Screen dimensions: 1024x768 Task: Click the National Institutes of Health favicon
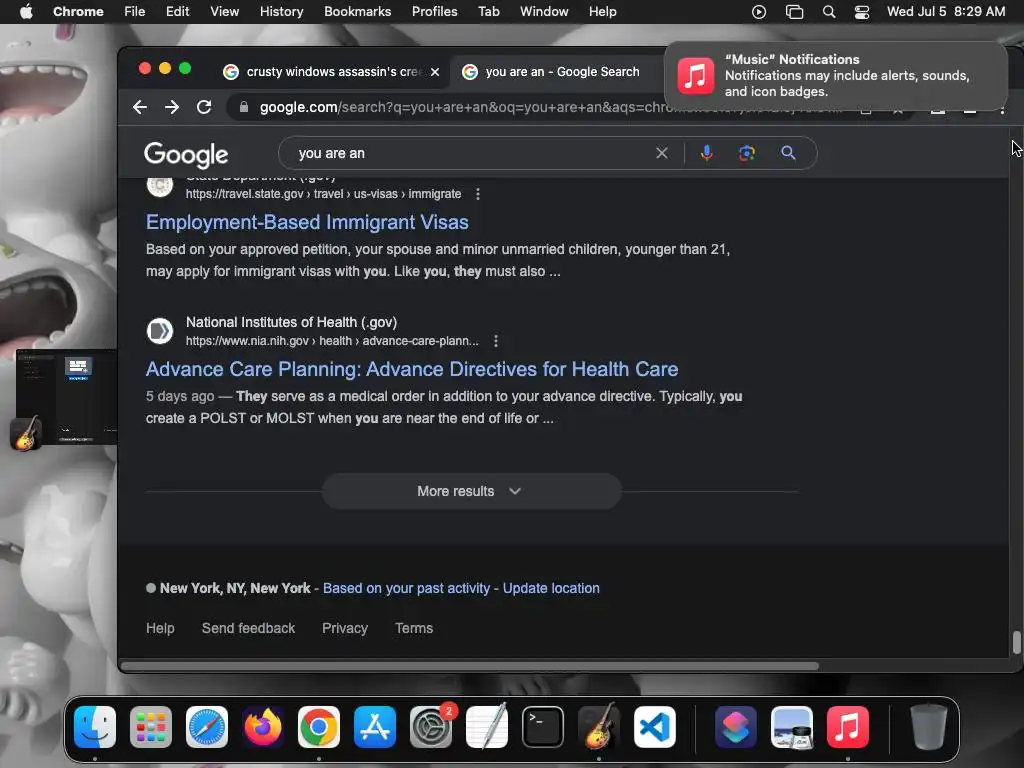(159, 331)
